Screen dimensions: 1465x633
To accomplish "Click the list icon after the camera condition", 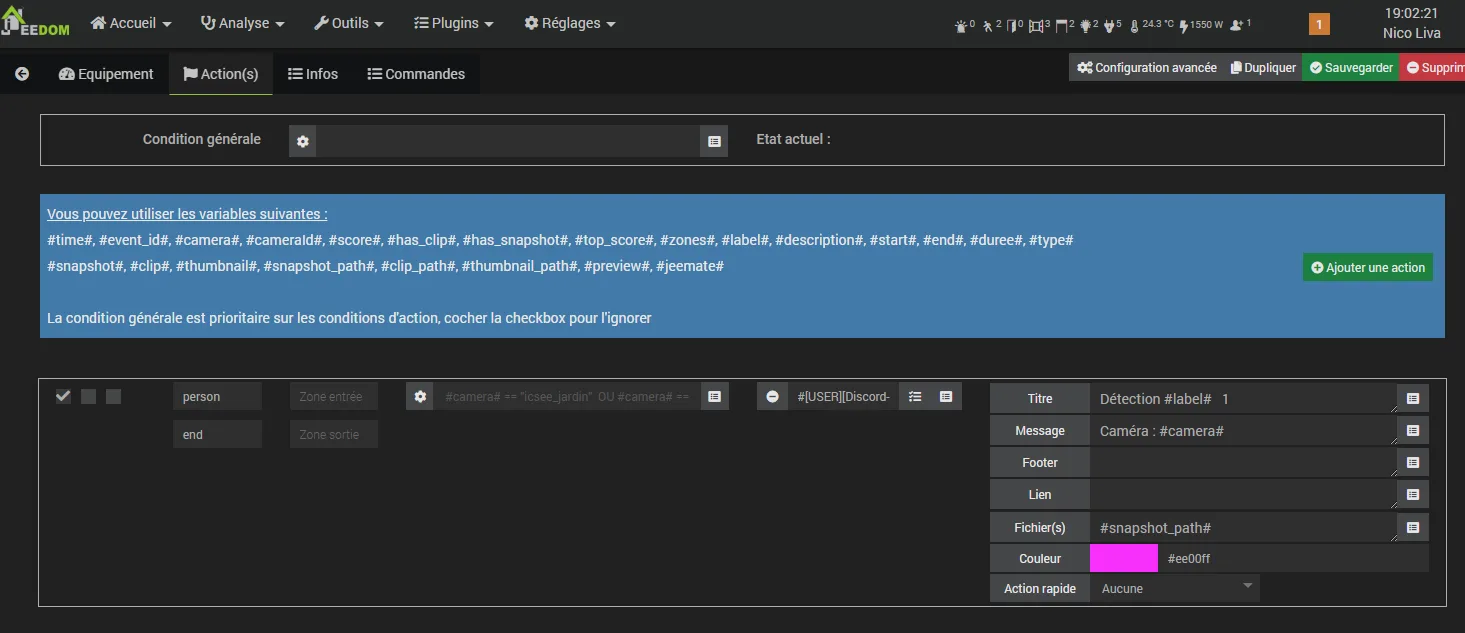I will pos(714,397).
